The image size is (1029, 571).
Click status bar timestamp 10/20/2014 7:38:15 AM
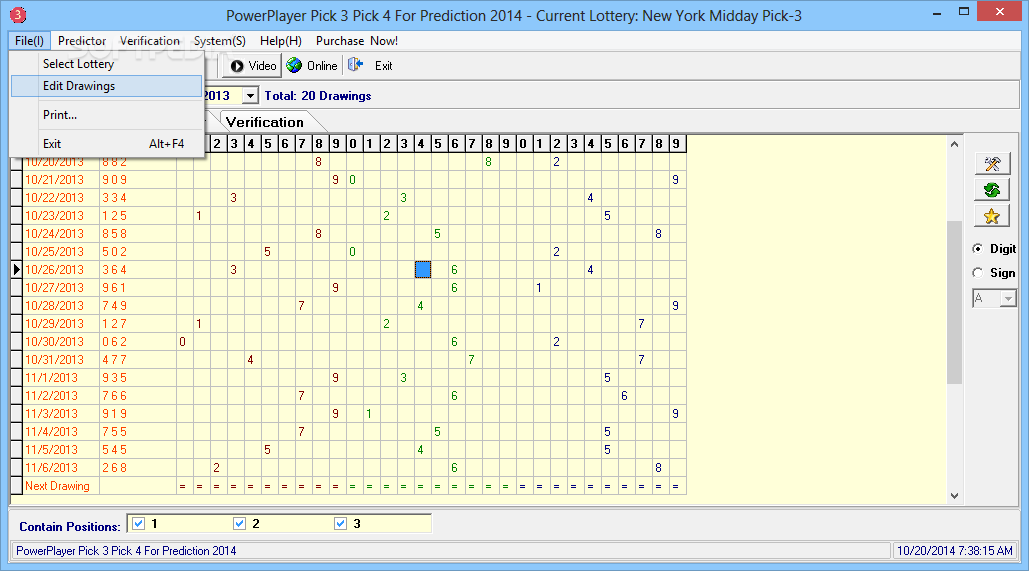pyautogui.click(x=954, y=551)
